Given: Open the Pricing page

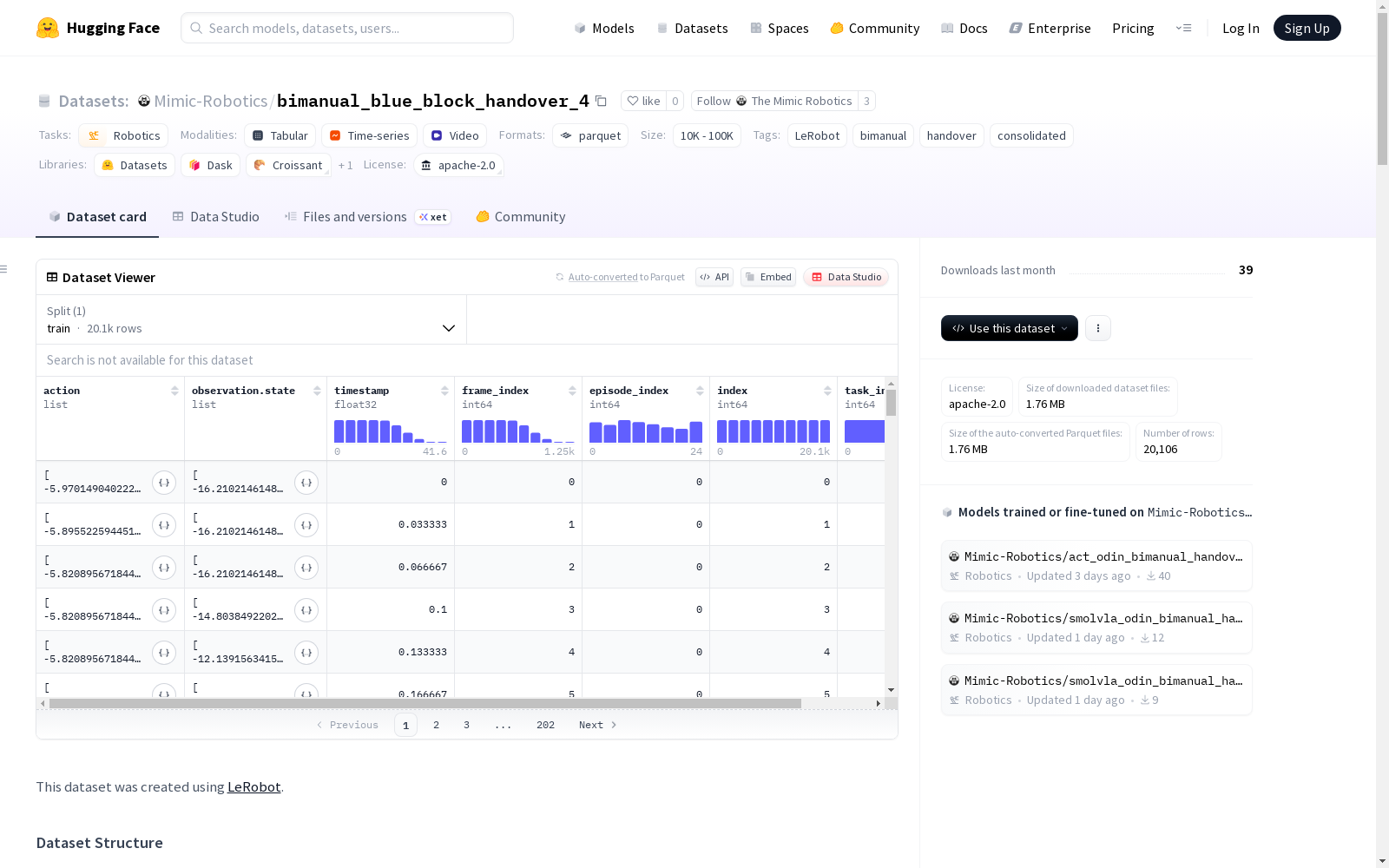Looking at the screenshot, I should [x=1133, y=28].
